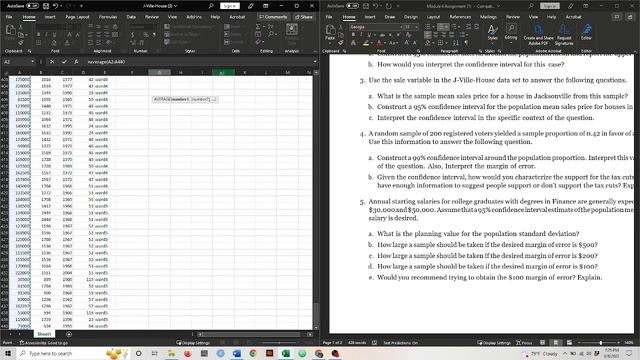Adjust Word zoom slider

pos(600,343)
